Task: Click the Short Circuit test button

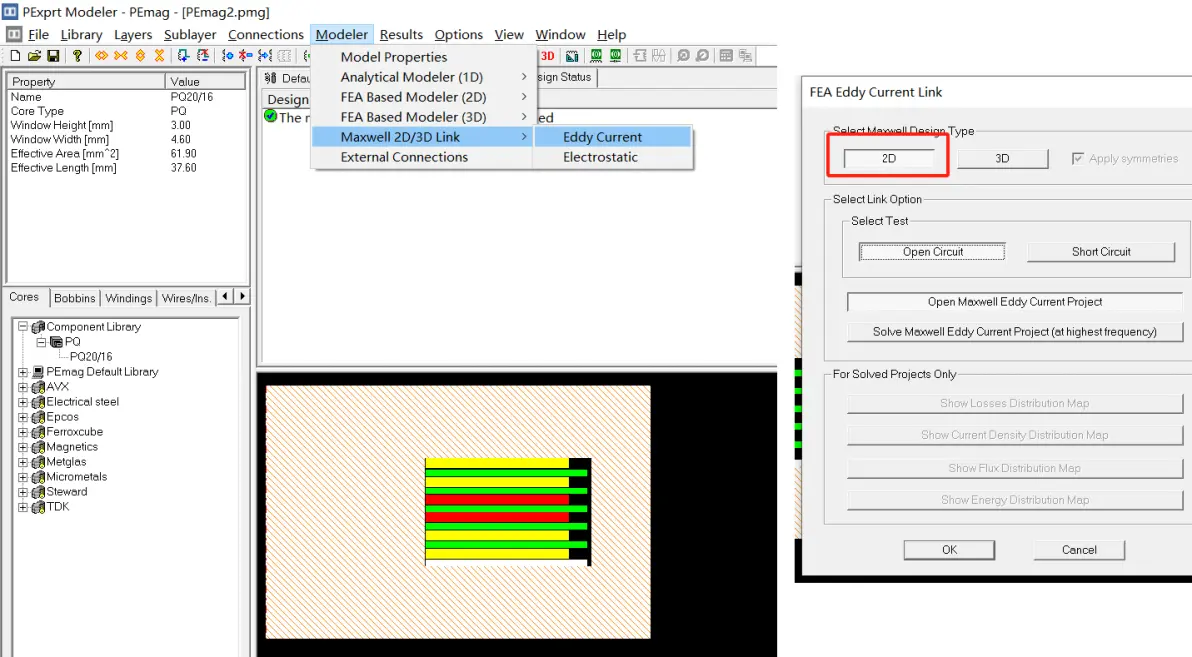Action: click(x=1101, y=252)
